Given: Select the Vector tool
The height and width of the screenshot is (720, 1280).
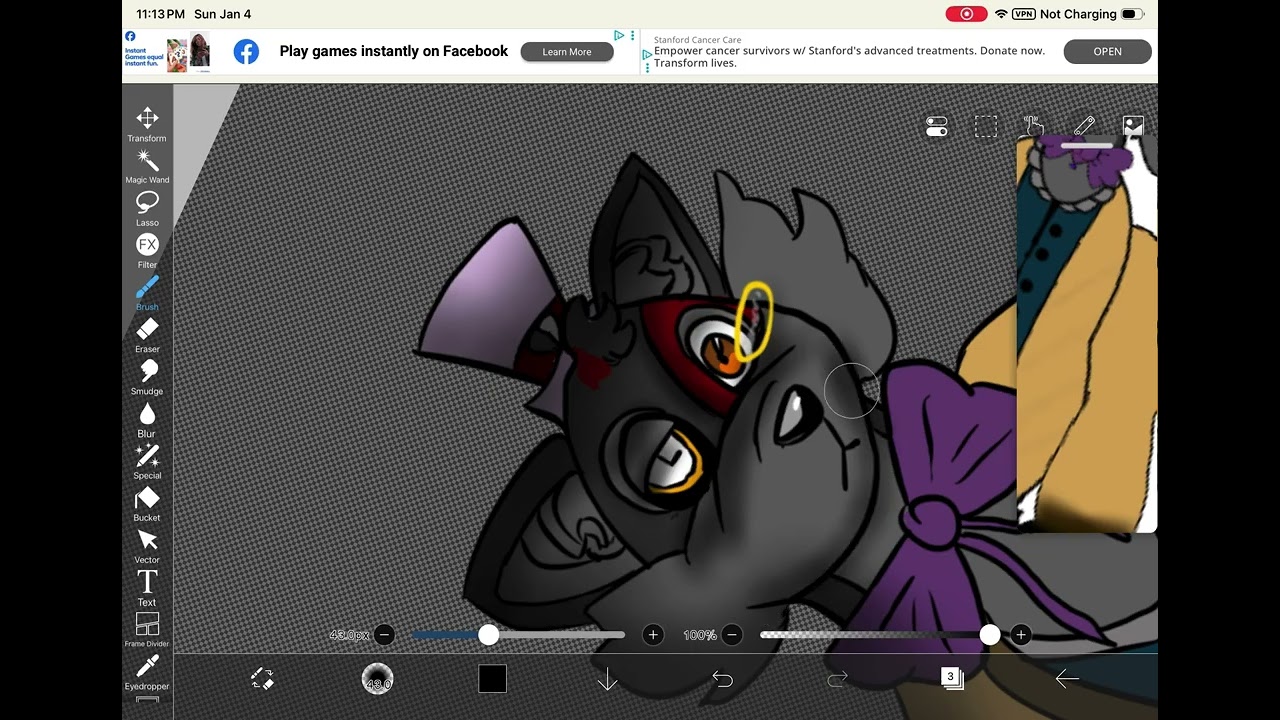Looking at the screenshot, I should pyautogui.click(x=147, y=545).
